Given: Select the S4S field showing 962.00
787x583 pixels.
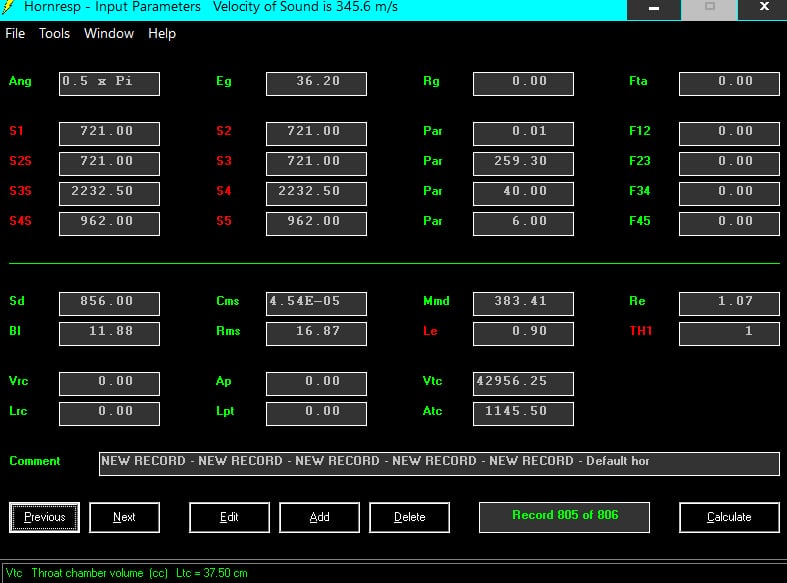Looking at the screenshot, I should click(109, 224).
